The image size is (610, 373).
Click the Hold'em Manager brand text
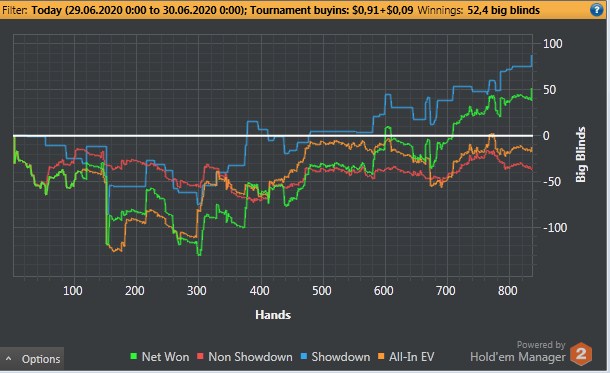click(x=518, y=357)
